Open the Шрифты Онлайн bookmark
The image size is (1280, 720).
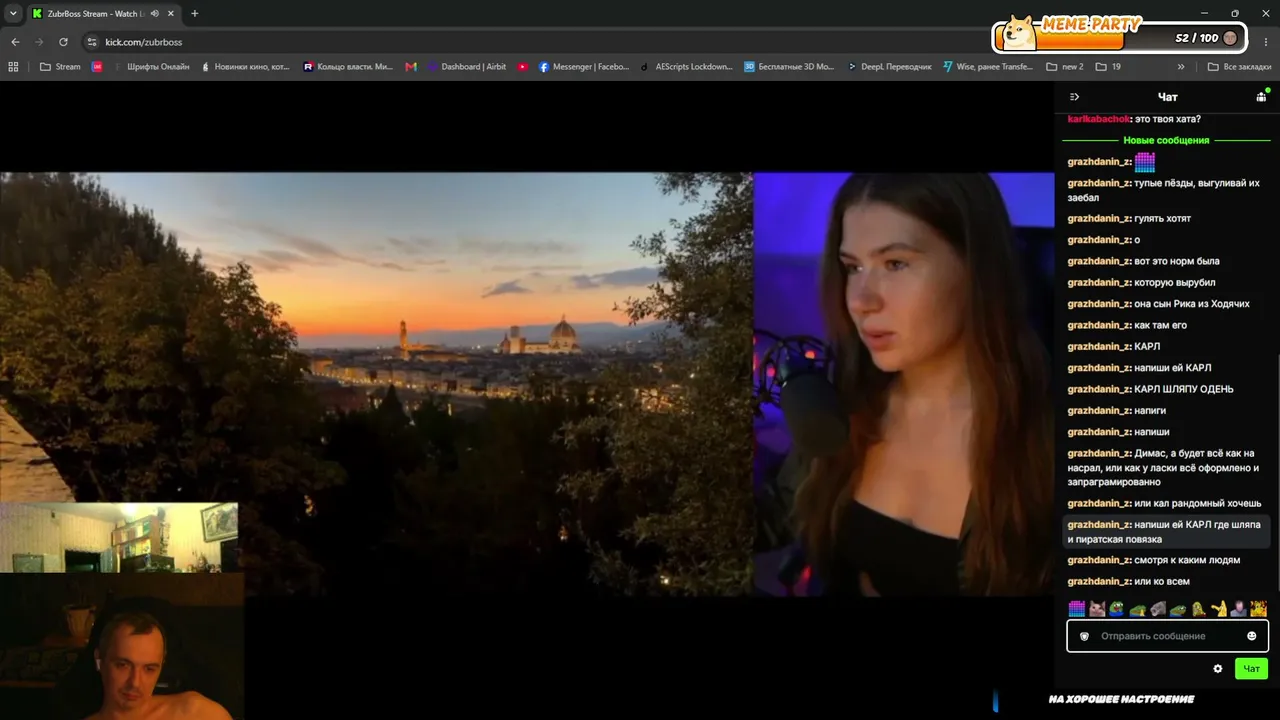click(x=151, y=67)
